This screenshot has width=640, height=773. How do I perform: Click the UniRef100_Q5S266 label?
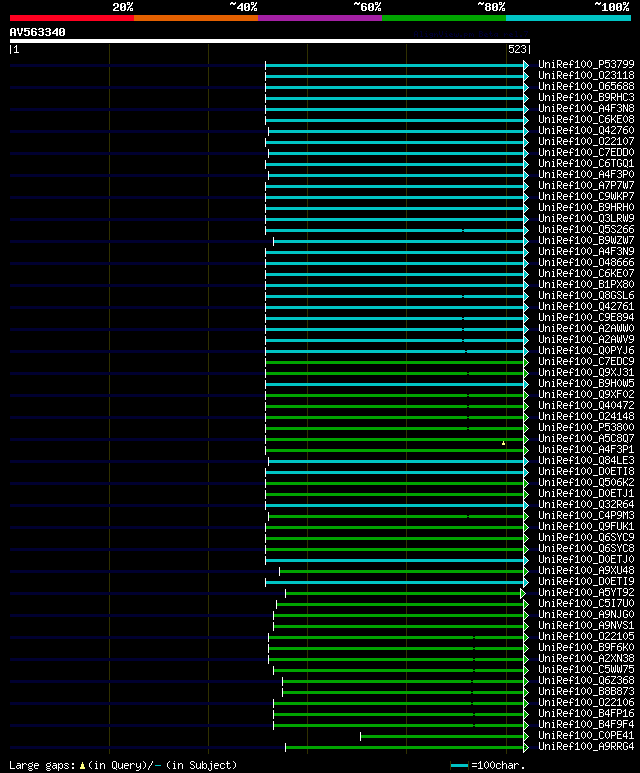tap(586, 230)
